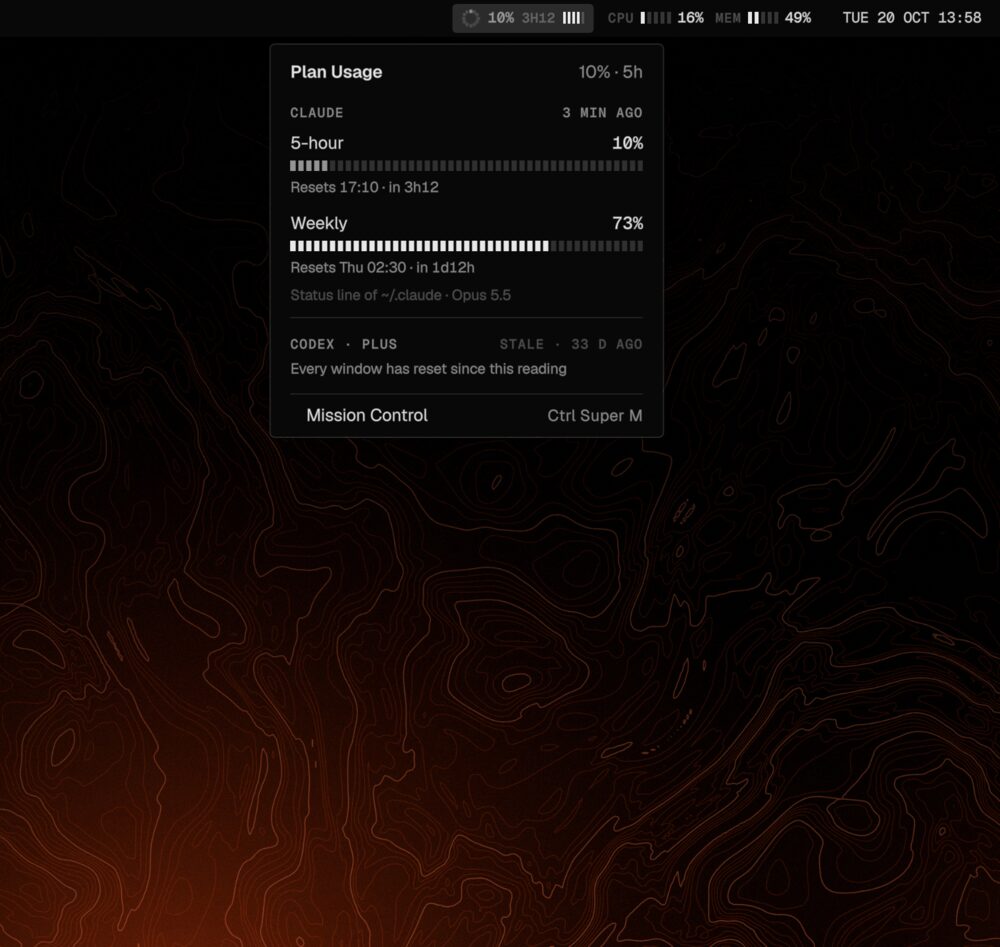Click the 3H12 countdown in top bar
The width and height of the screenshot is (1000, 947).
(x=538, y=18)
